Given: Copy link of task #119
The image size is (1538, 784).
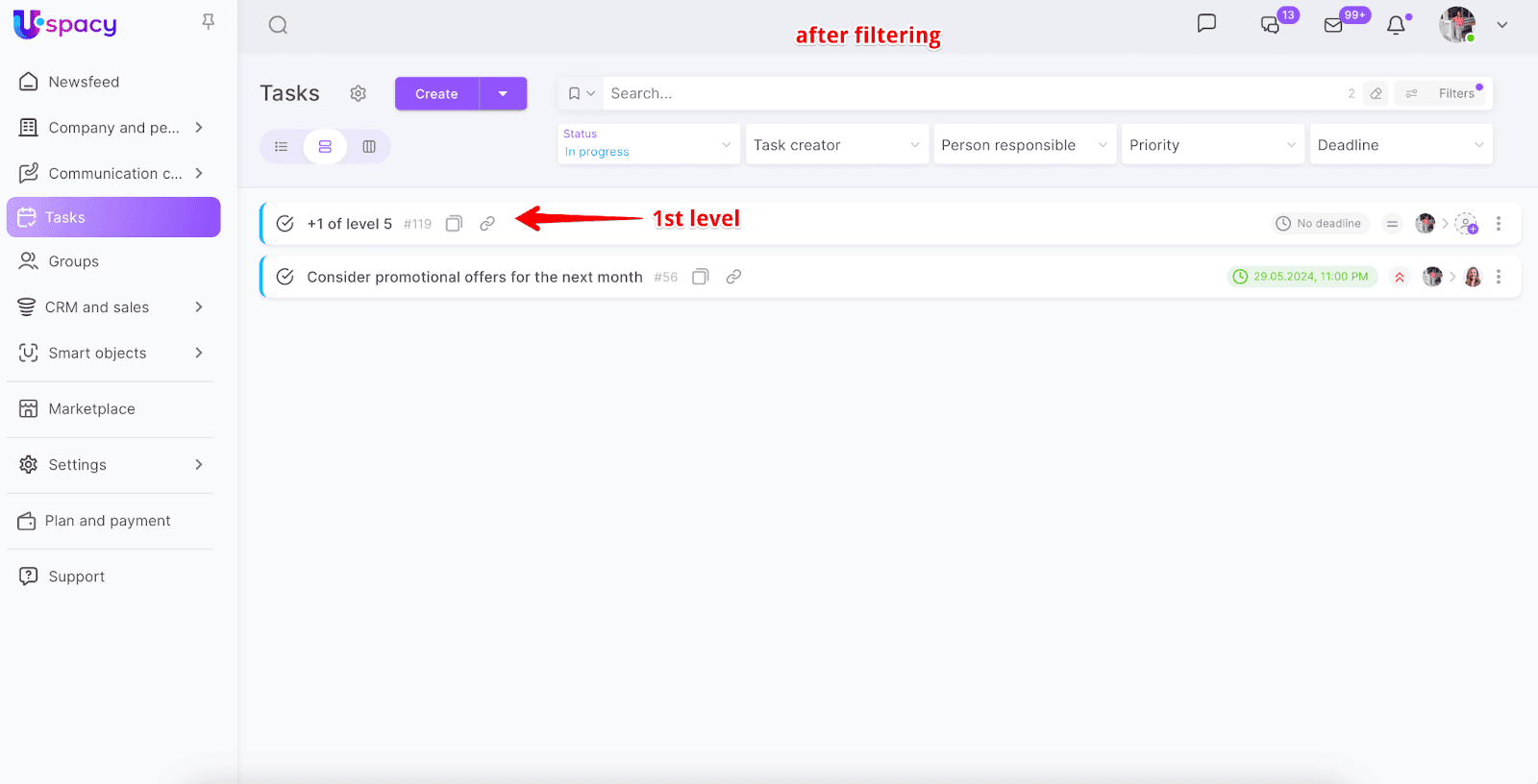Looking at the screenshot, I should (487, 224).
